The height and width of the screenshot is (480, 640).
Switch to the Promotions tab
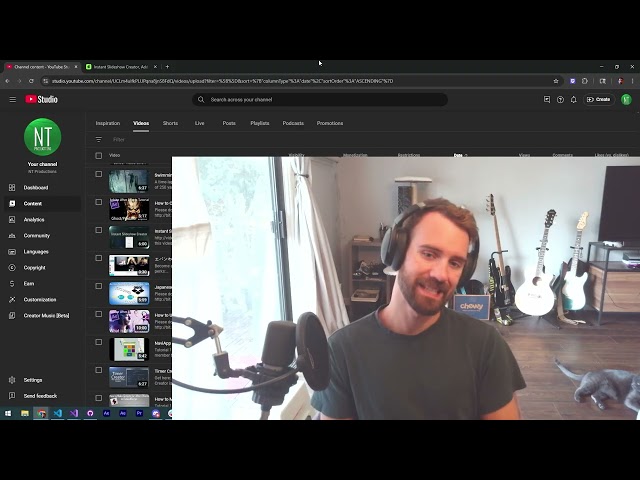[x=330, y=123]
